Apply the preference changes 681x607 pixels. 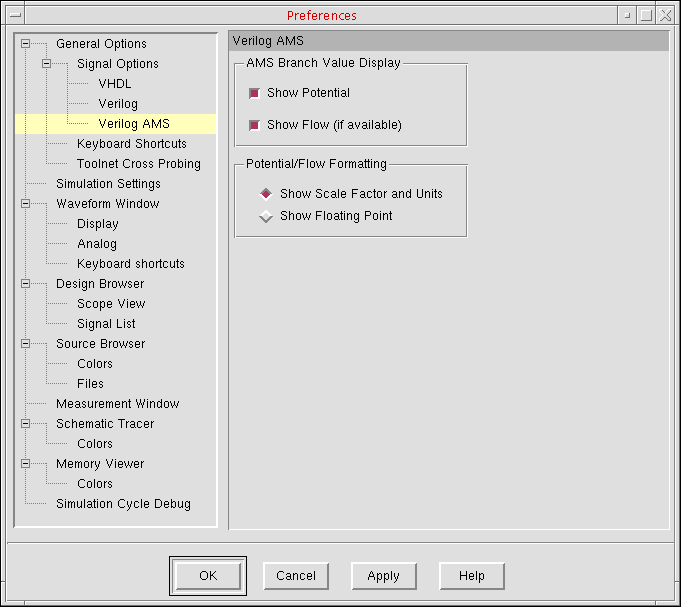(383, 576)
